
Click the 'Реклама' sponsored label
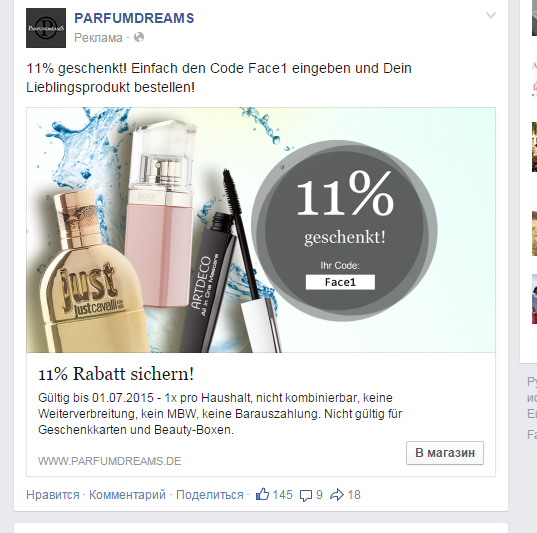pos(98,38)
